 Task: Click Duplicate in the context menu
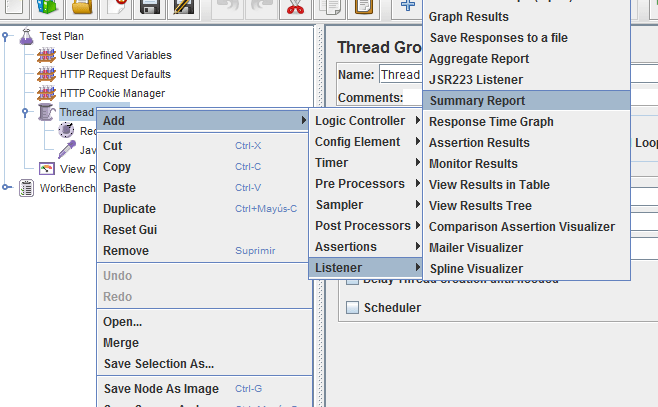point(129,209)
